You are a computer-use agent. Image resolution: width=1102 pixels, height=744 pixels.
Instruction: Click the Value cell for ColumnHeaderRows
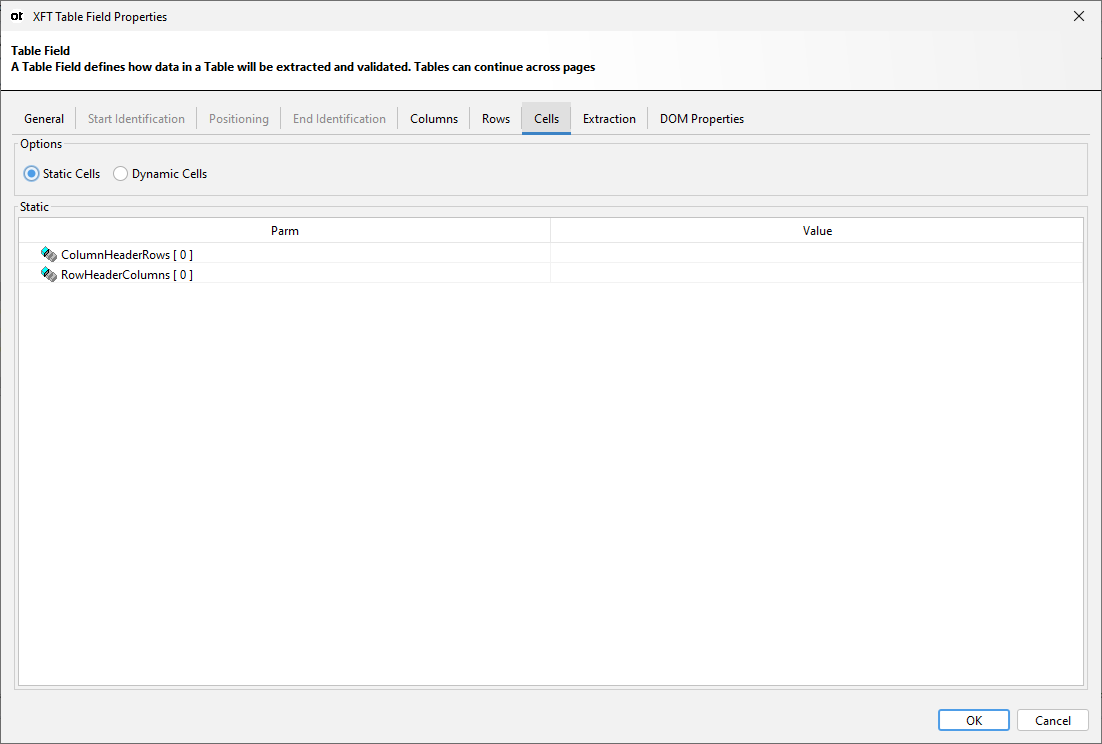(x=816, y=254)
